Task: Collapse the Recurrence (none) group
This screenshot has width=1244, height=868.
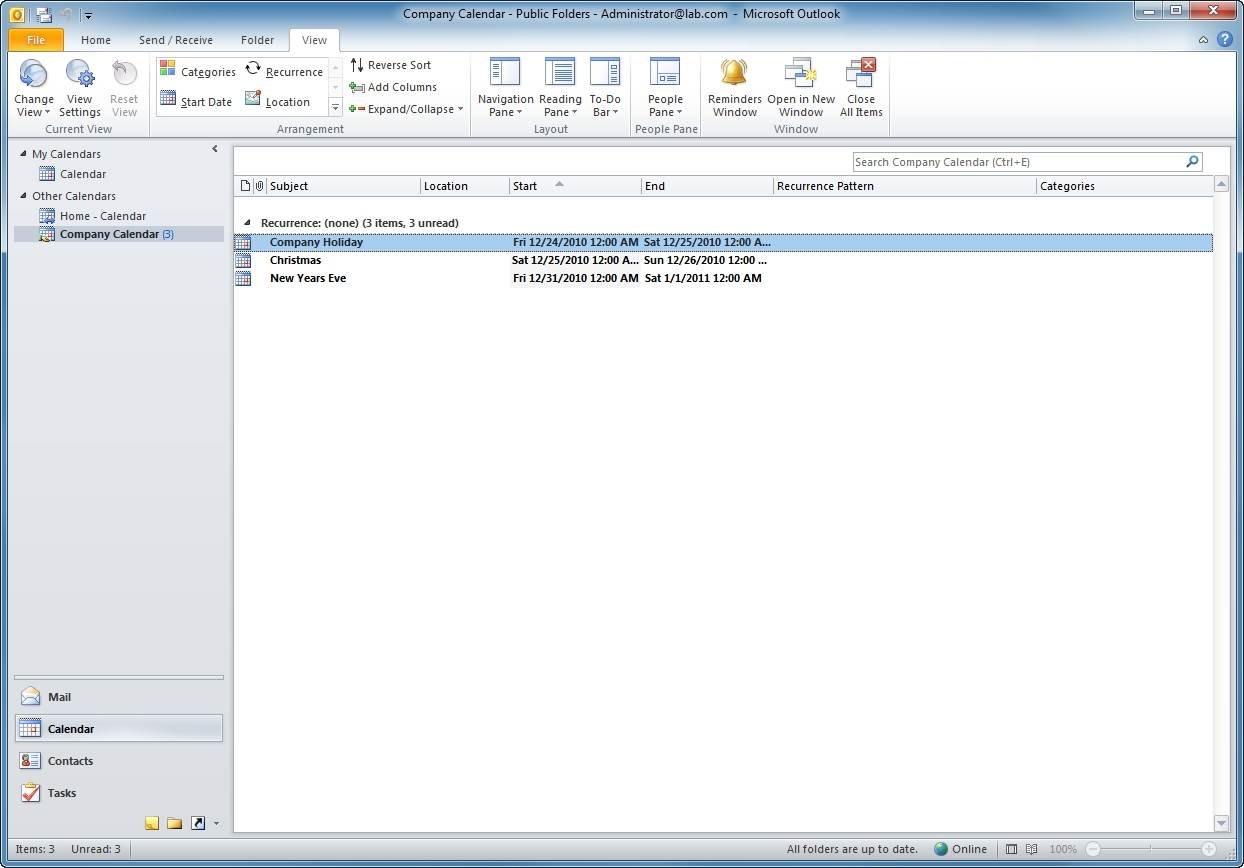Action: point(247,223)
